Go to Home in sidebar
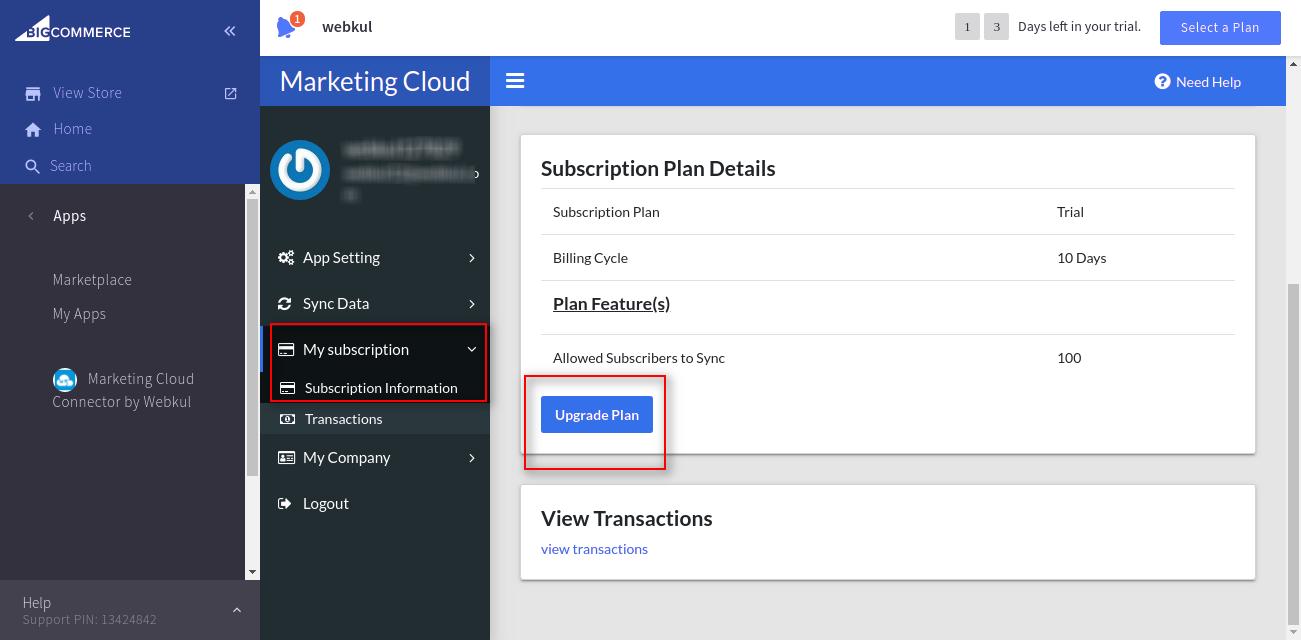Screen dimensions: 1301x640 click(x=72, y=129)
